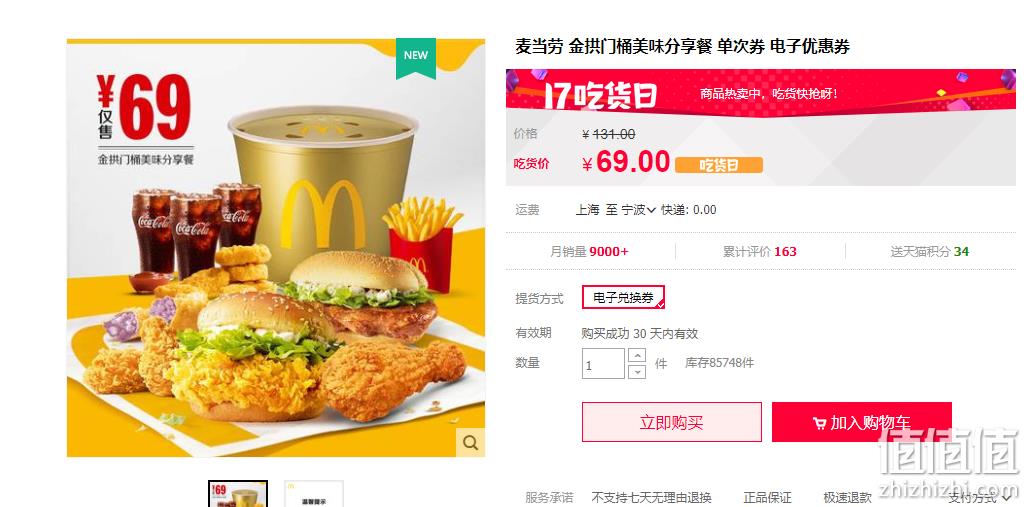Click the orange 吃货日 price tag badge

719,165
